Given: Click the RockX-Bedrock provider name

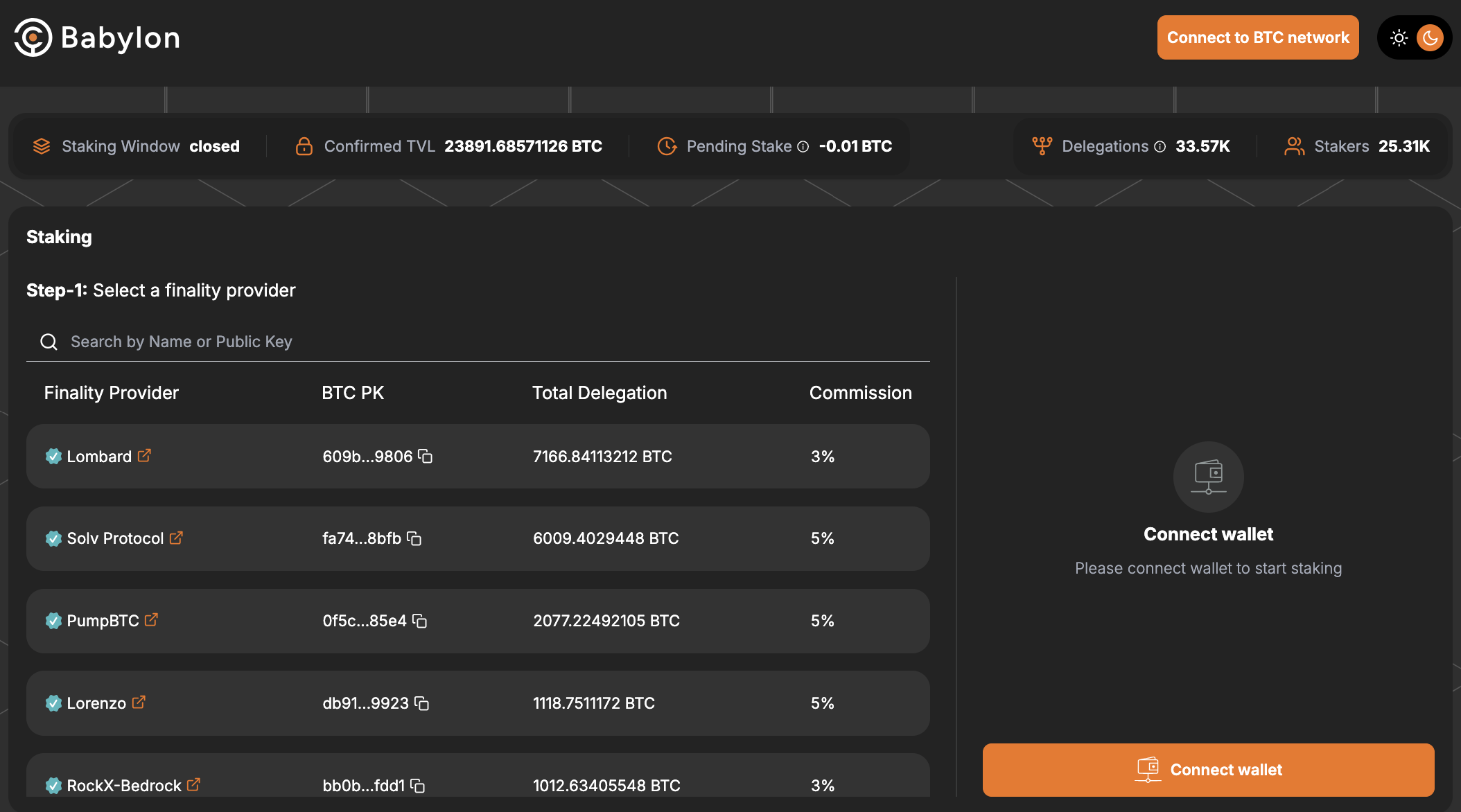Looking at the screenshot, I should pyautogui.click(x=124, y=786).
